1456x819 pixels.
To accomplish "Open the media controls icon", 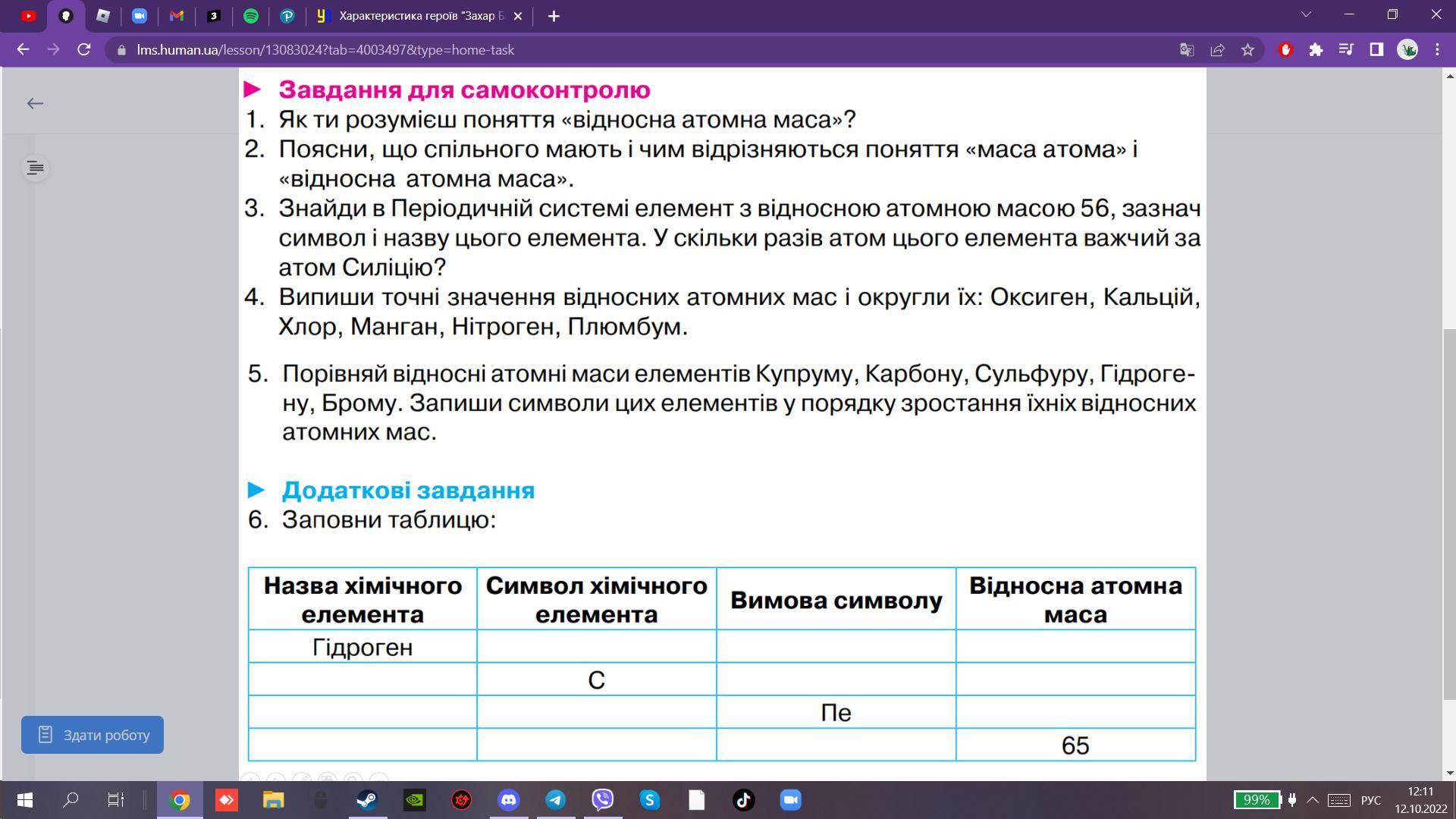I will [1346, 50].
